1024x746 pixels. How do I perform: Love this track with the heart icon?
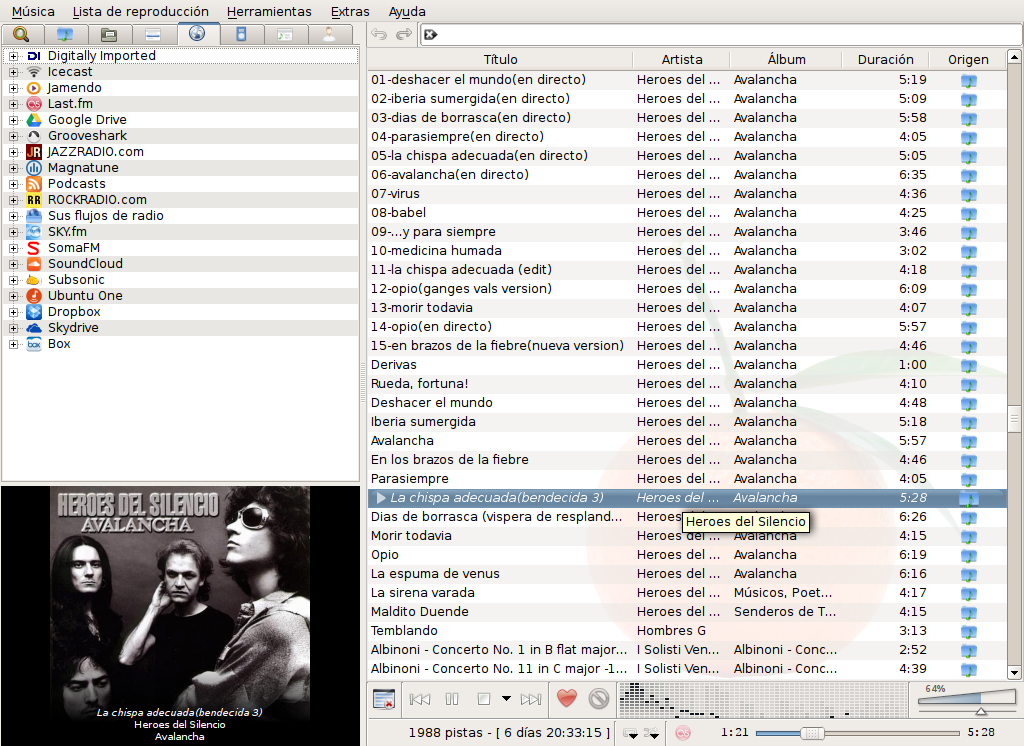click(567, 698)
